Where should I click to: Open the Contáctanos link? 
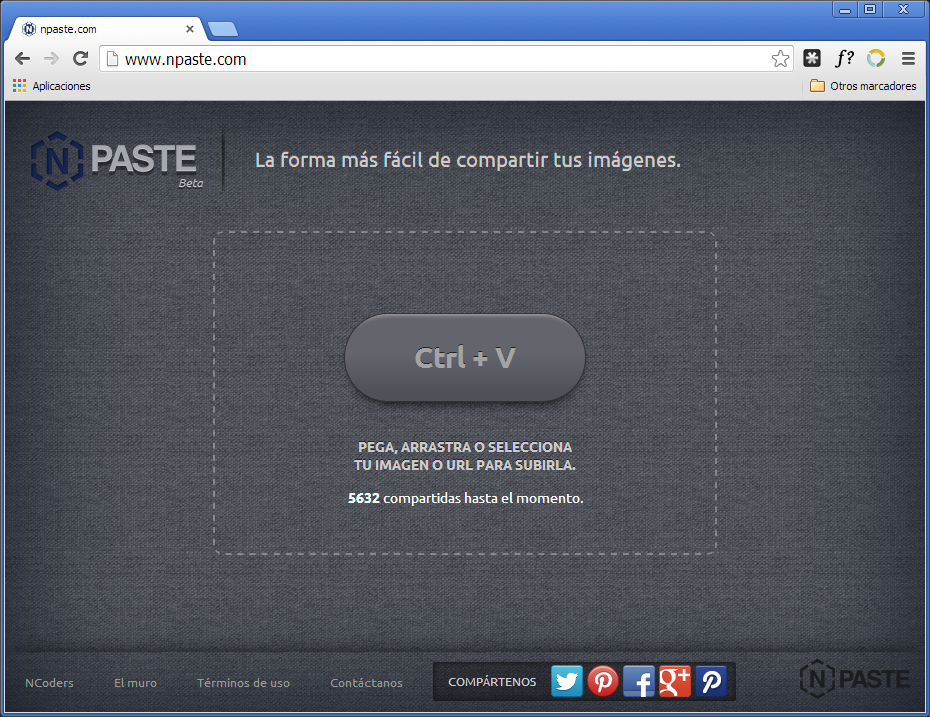(367, 683)
